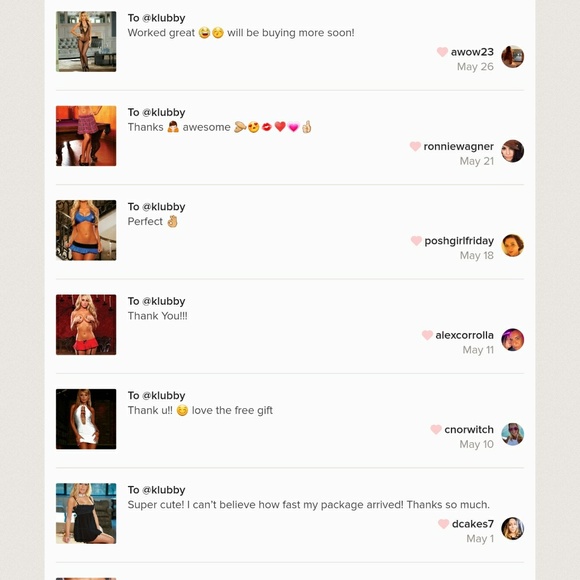Viewport: 580px width, 580px height.
Task: Open the username link awow23
Action: tap(472, 52)
